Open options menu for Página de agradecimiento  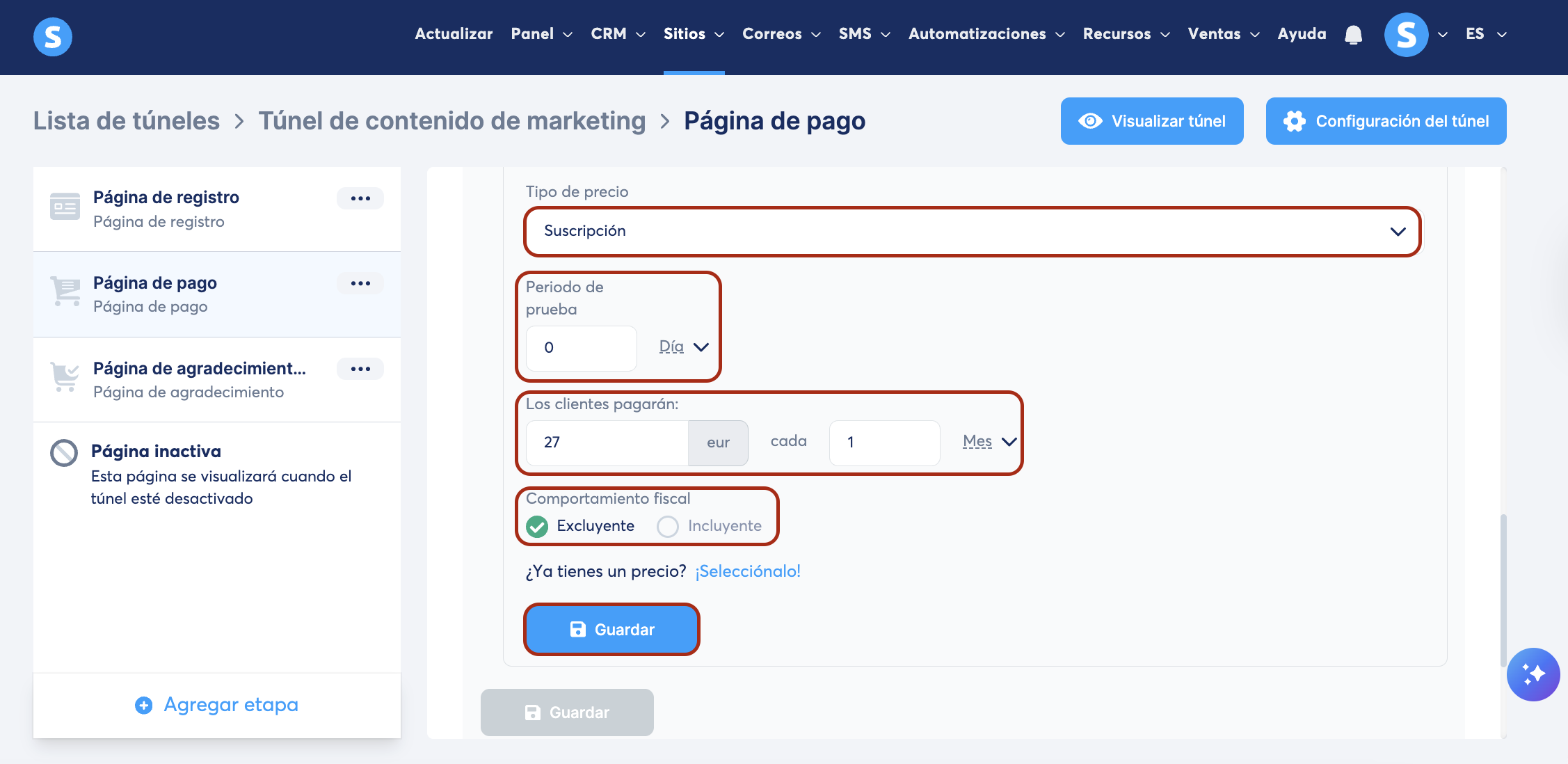[x=360, y=369]
